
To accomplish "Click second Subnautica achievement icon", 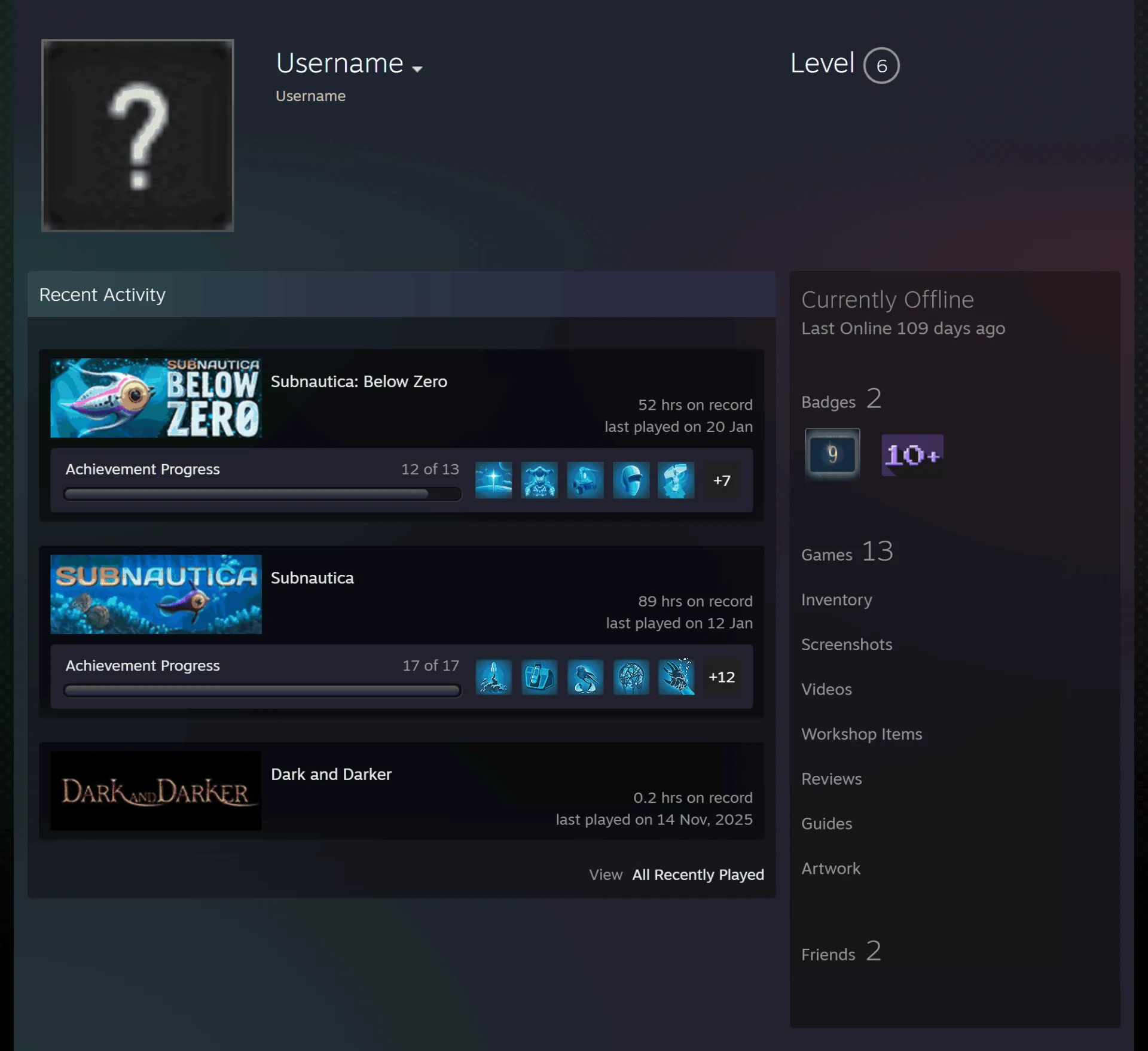I will 539,677.
